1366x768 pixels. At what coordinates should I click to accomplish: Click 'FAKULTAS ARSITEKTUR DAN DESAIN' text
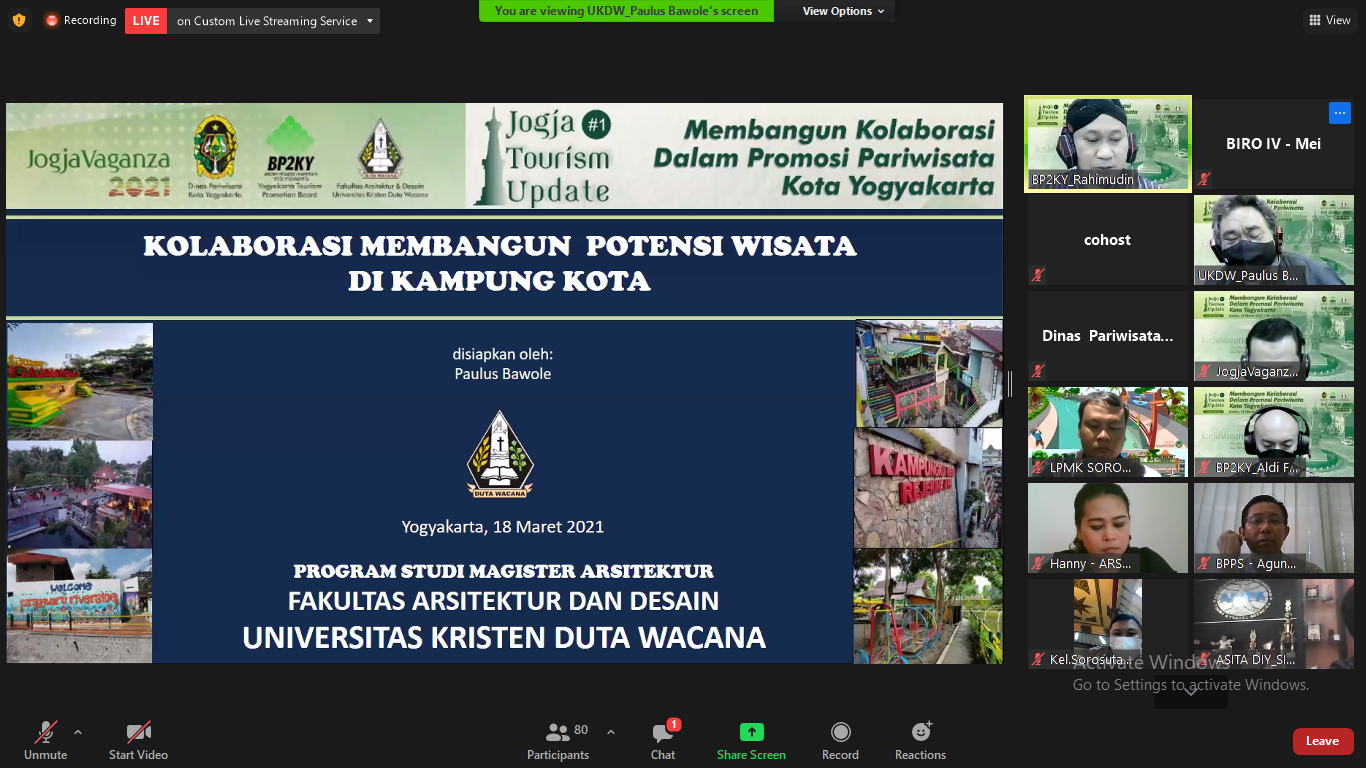pos(503,601)
